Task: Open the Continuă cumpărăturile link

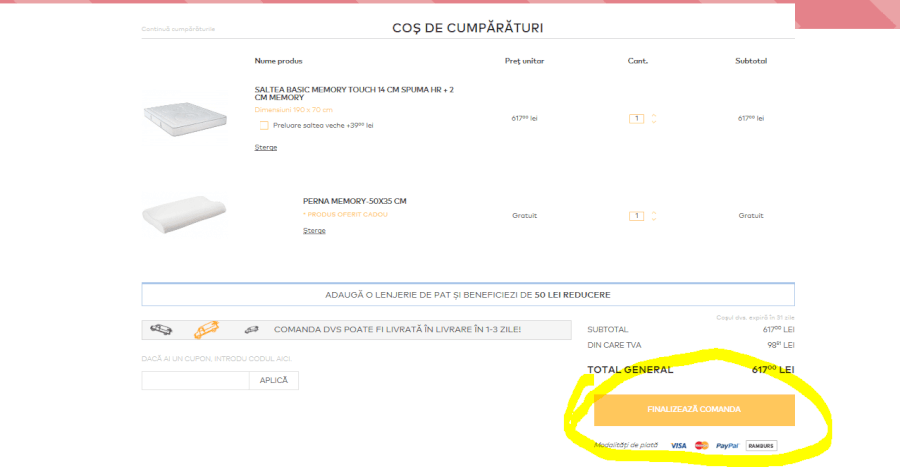Action: tap(178, 29)
